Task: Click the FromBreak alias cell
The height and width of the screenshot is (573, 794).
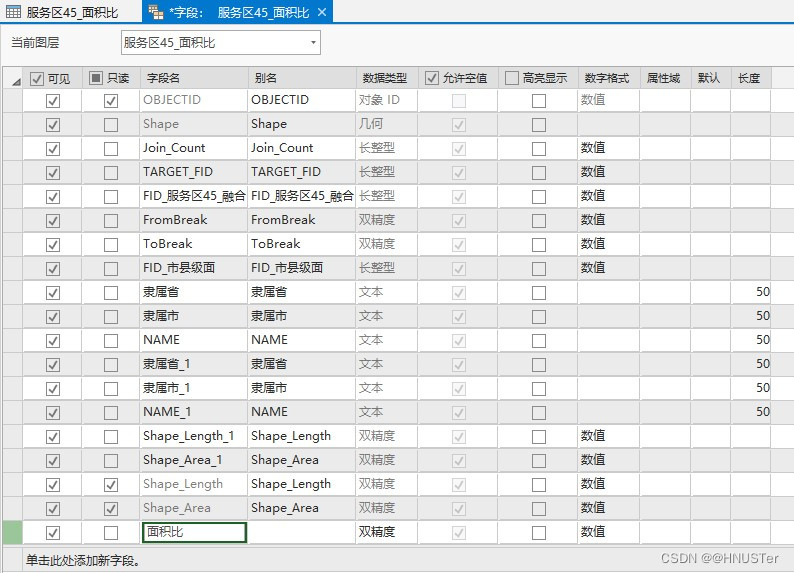Action: tap(302, 220)
